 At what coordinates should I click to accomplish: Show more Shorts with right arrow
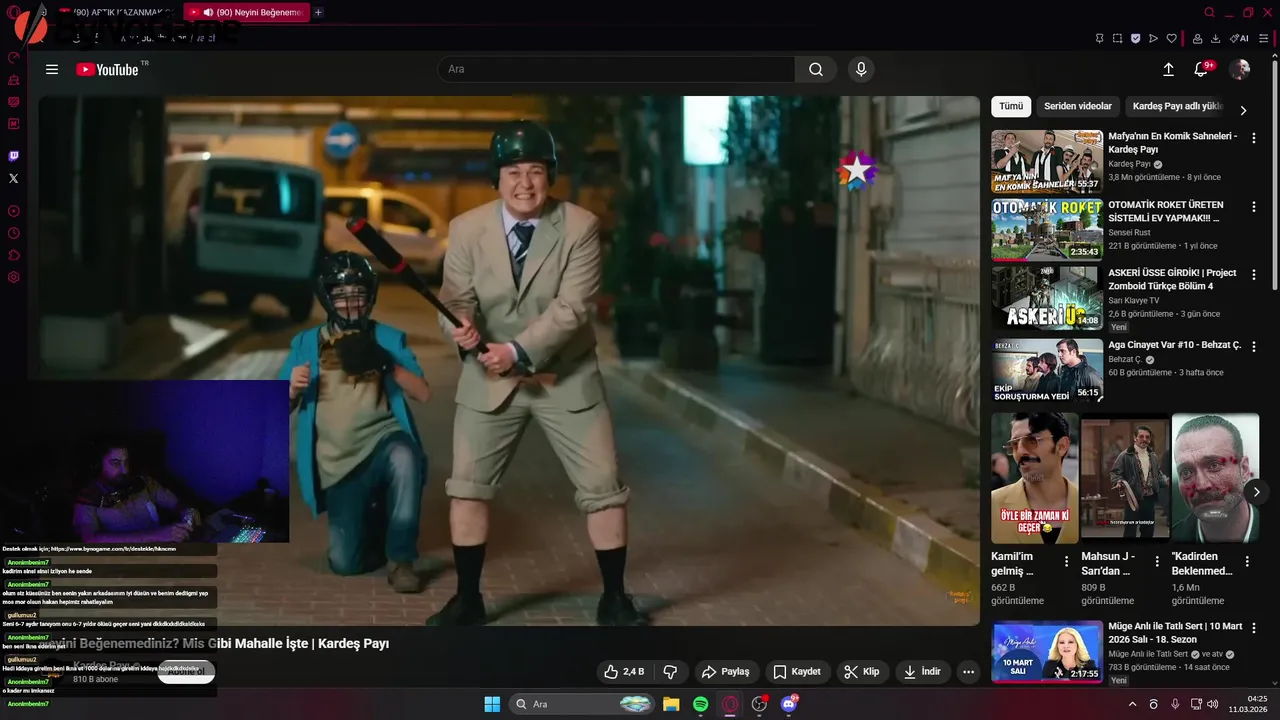point(1256,491)
